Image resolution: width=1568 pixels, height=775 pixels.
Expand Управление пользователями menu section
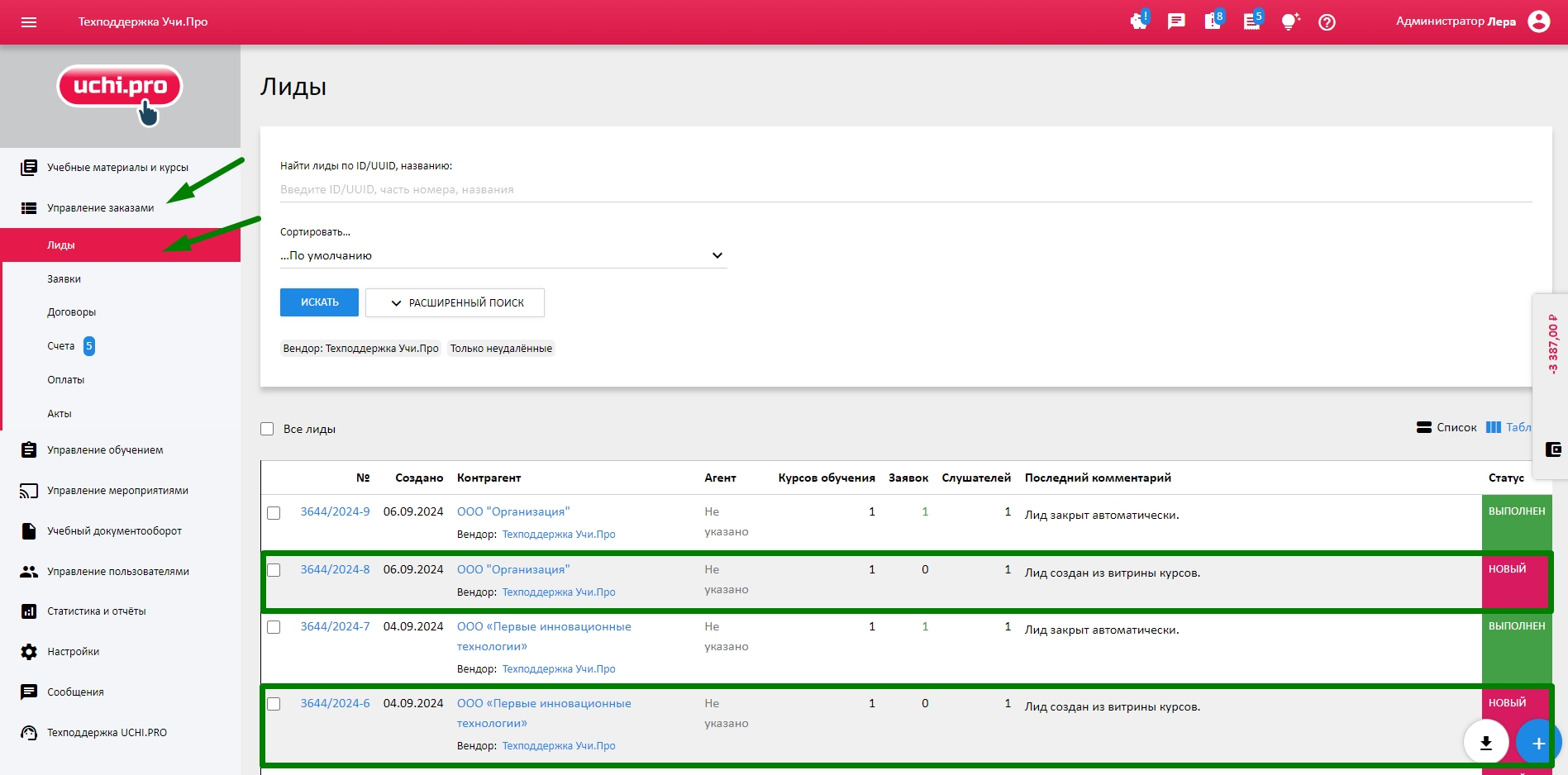click(121, 572)
